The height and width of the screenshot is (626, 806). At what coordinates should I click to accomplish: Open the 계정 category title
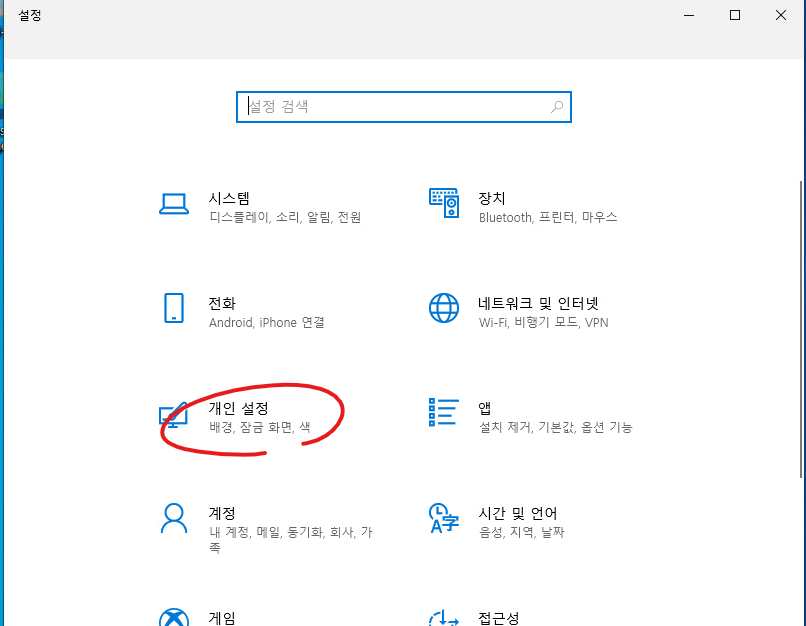click(222, 513)
